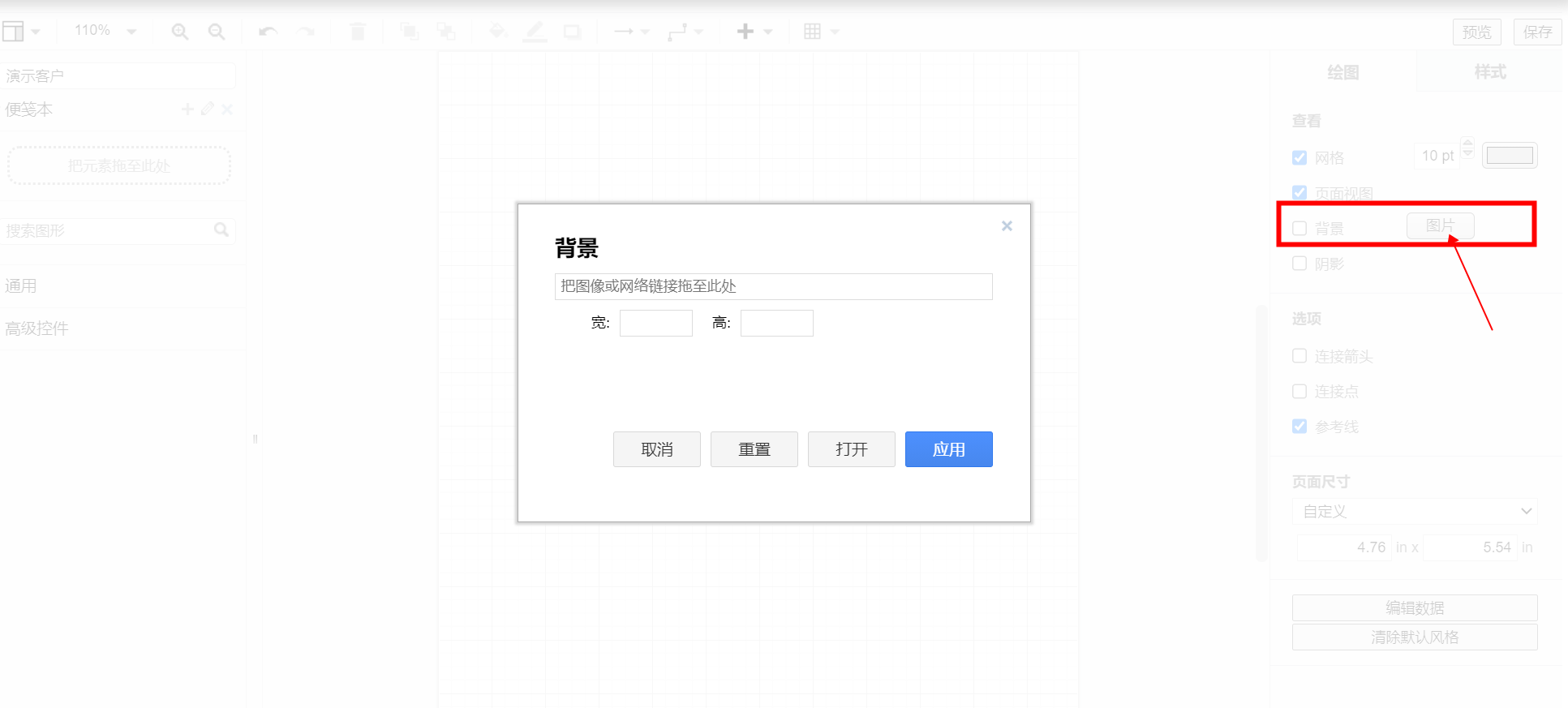This screenshot has height=708, width=1568.
Task: Enable the 阴影 shadow checkbox
Action: coord(1300,264)
